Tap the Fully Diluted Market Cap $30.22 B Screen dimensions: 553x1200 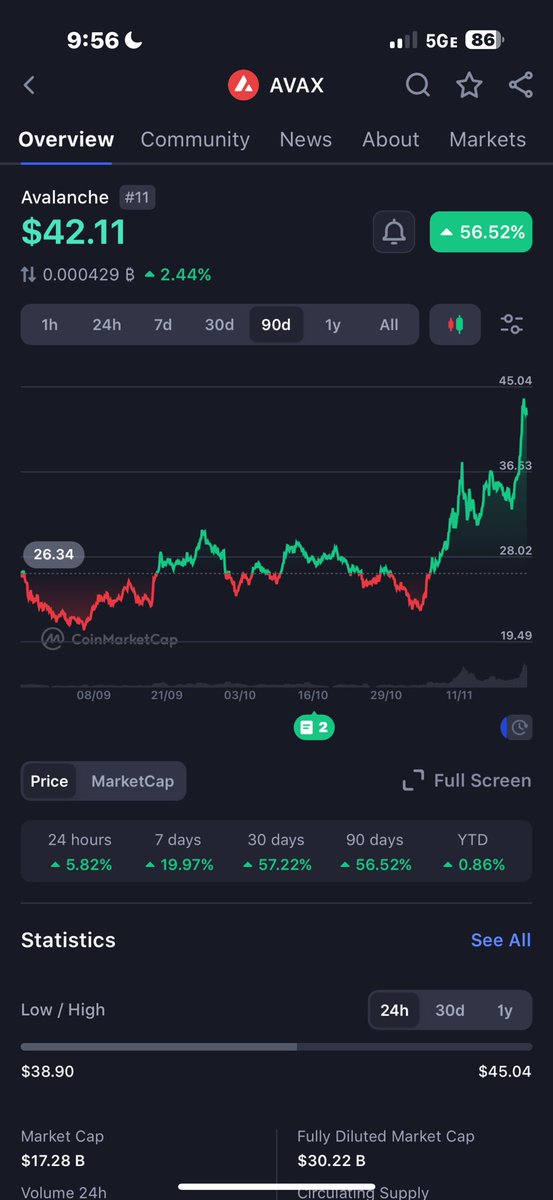(386, 1148)
